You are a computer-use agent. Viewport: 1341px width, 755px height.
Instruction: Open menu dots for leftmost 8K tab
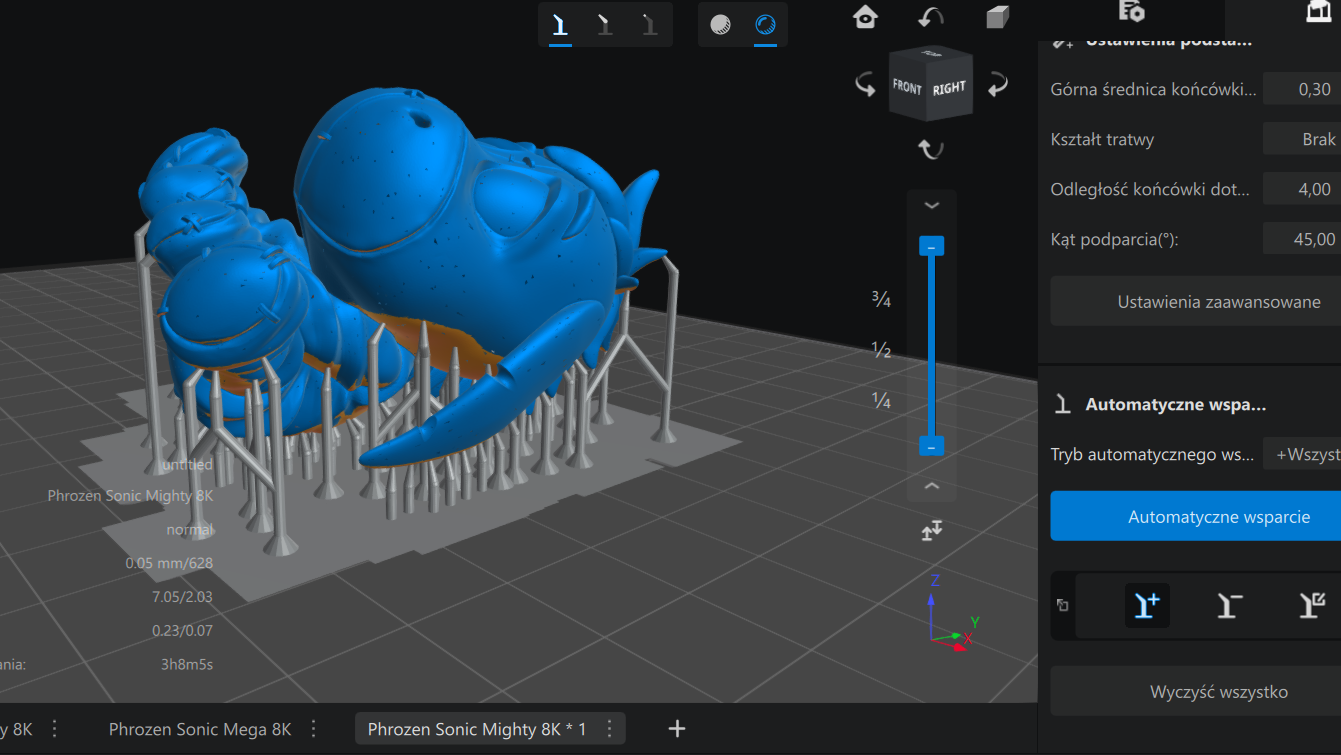click(x=55, y=729)
